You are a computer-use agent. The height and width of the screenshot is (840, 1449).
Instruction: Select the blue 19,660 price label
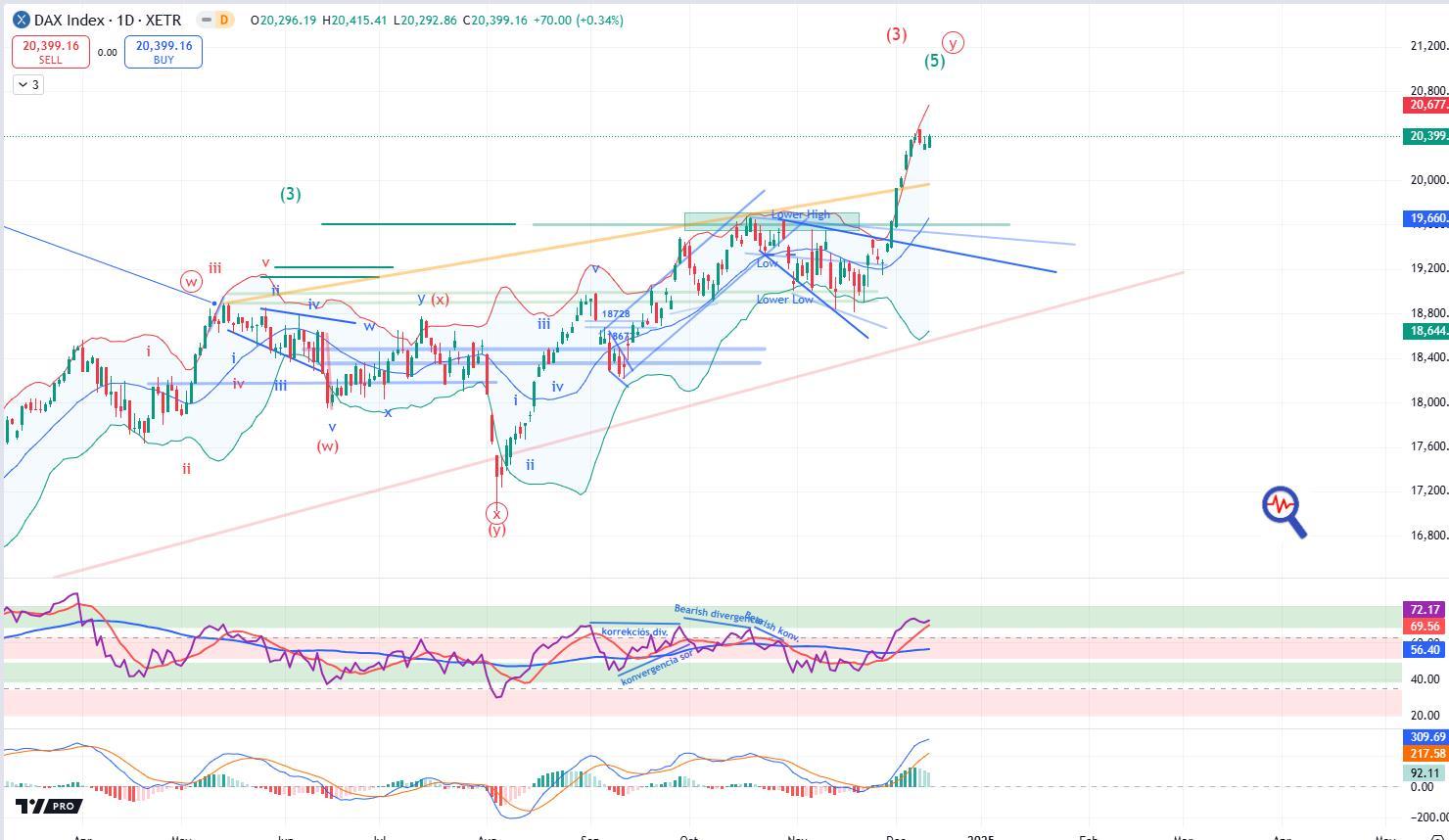click(1426, 218)
